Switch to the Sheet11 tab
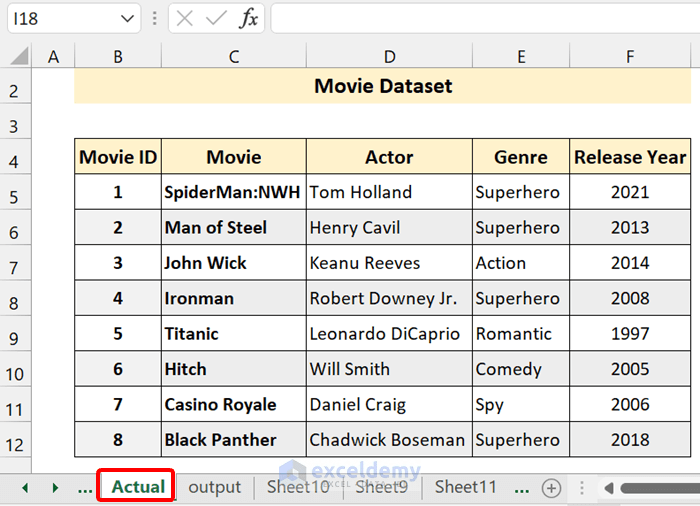Screen dimensions: 700x506 pos(466,487)
